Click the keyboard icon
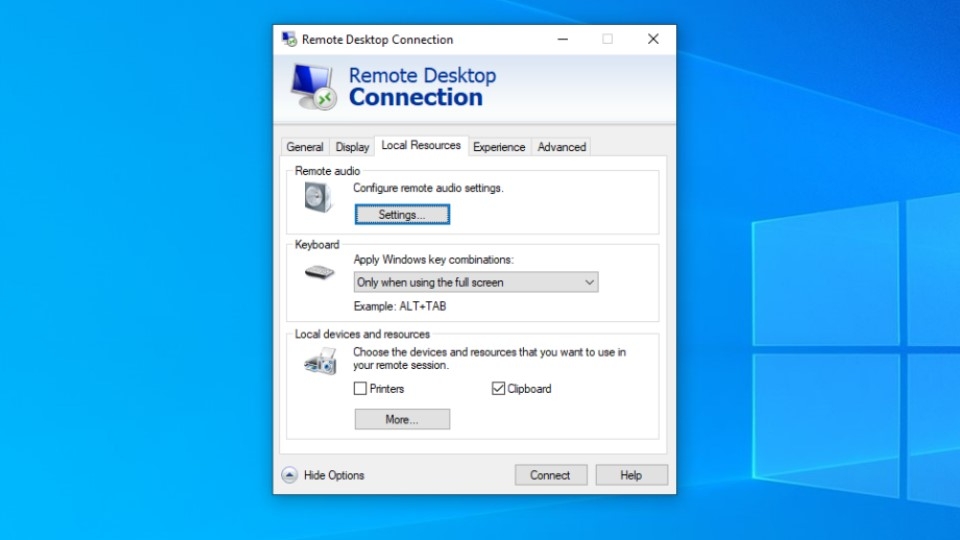960x540 pixels. (x=320, y=272)
